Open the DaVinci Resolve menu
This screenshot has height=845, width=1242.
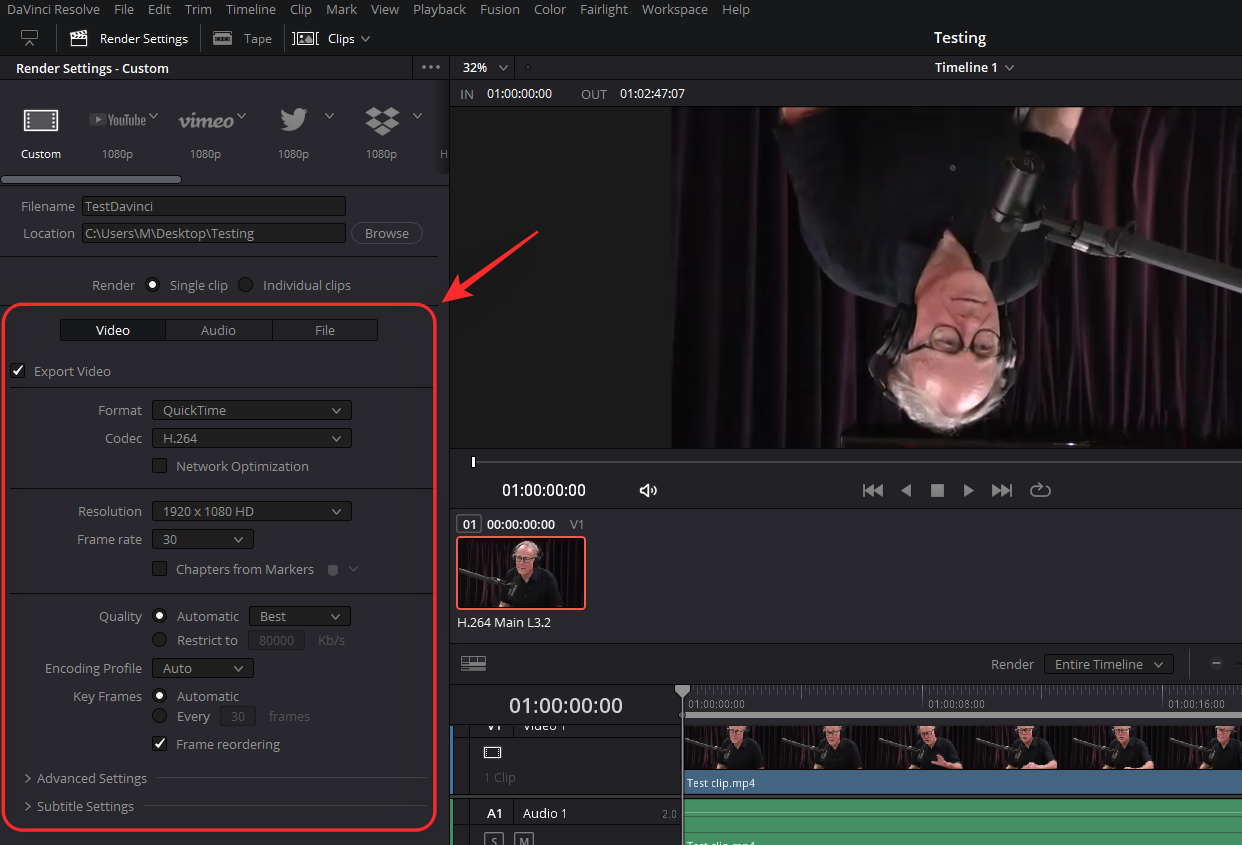pos(53,9)
